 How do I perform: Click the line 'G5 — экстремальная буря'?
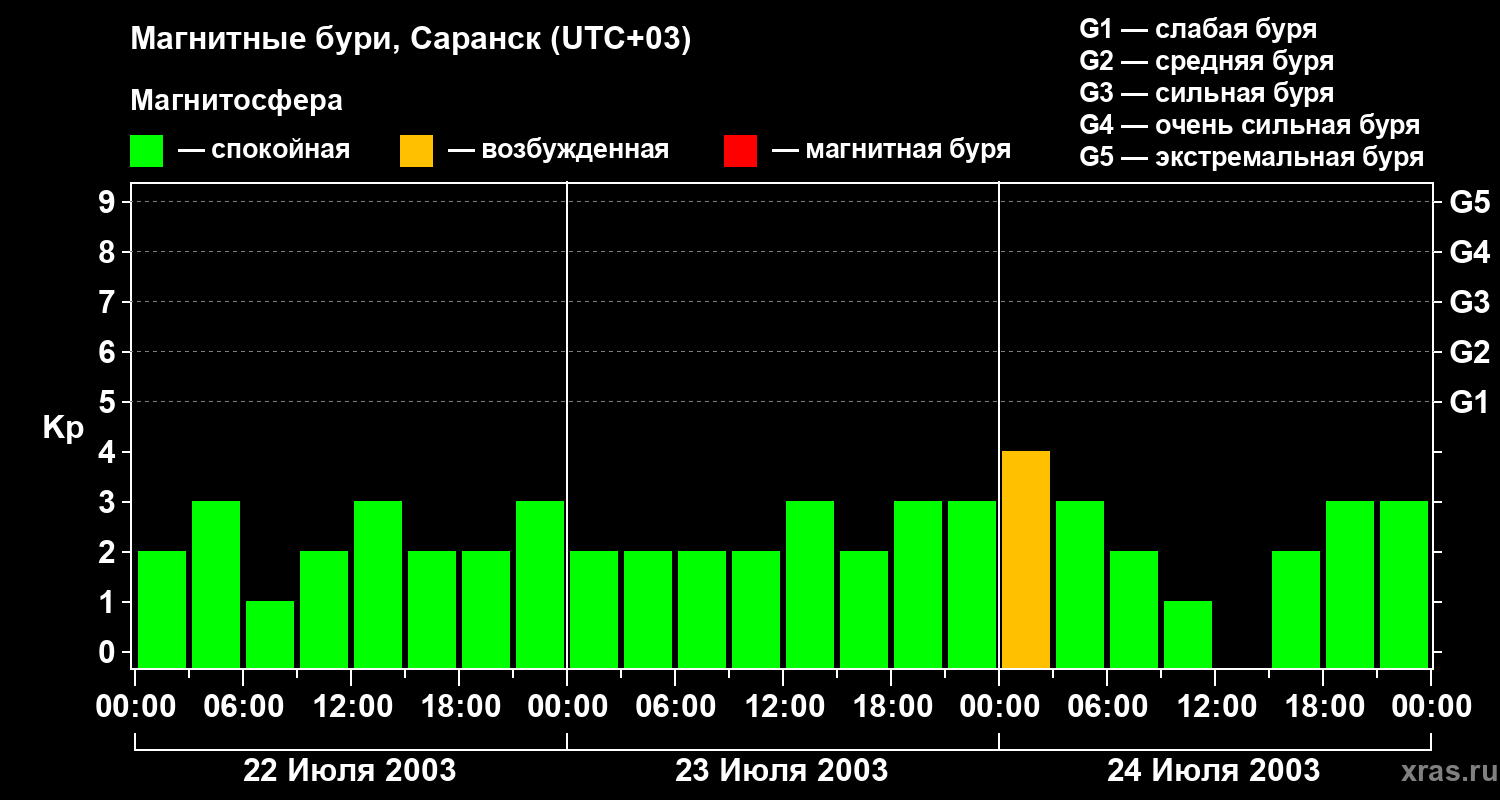tap(1252, 157)
